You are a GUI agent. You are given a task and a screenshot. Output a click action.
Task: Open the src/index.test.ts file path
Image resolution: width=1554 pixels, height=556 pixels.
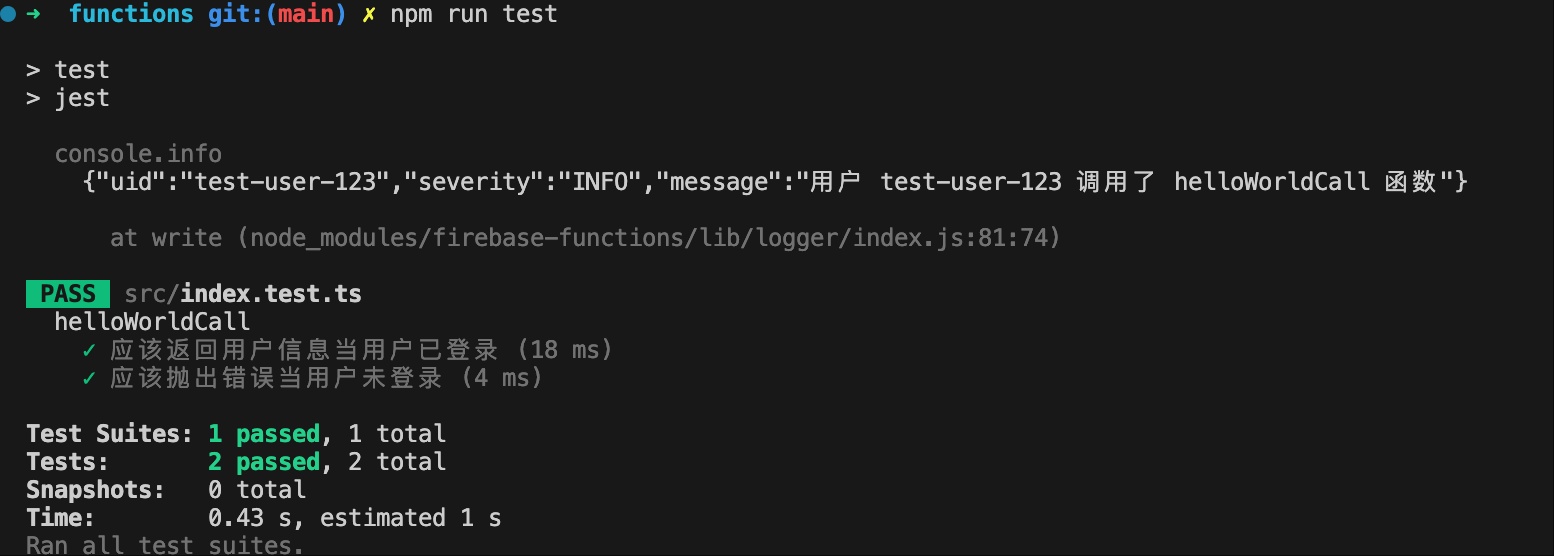(243, 294)
